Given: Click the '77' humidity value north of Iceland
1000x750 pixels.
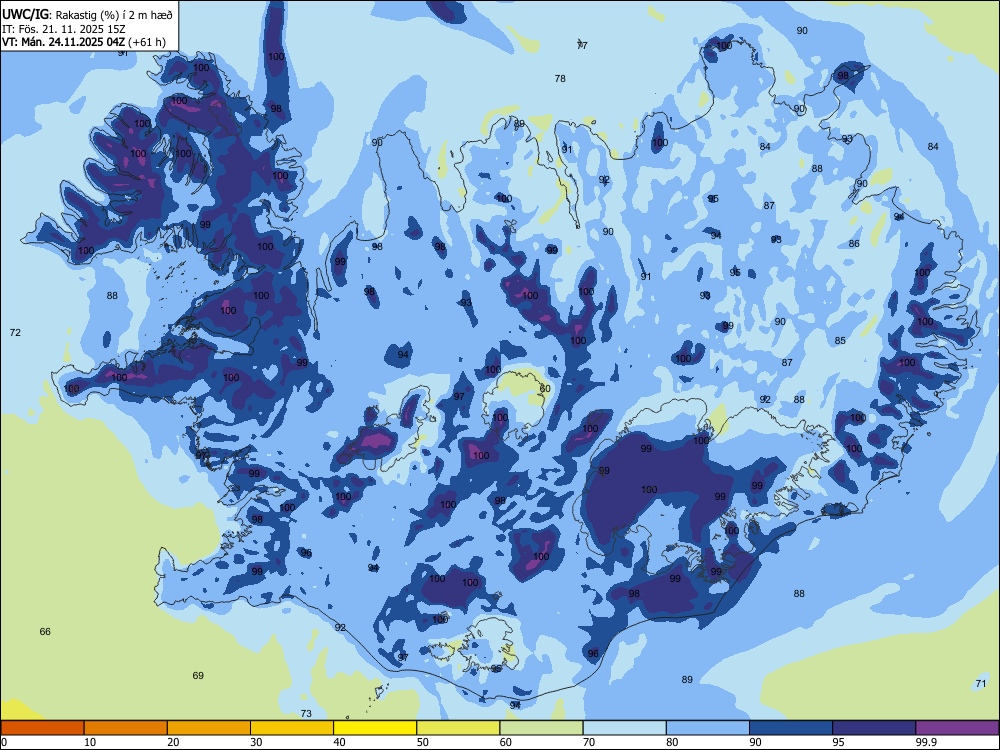Looking at the screenshot, I should point(582,45).
